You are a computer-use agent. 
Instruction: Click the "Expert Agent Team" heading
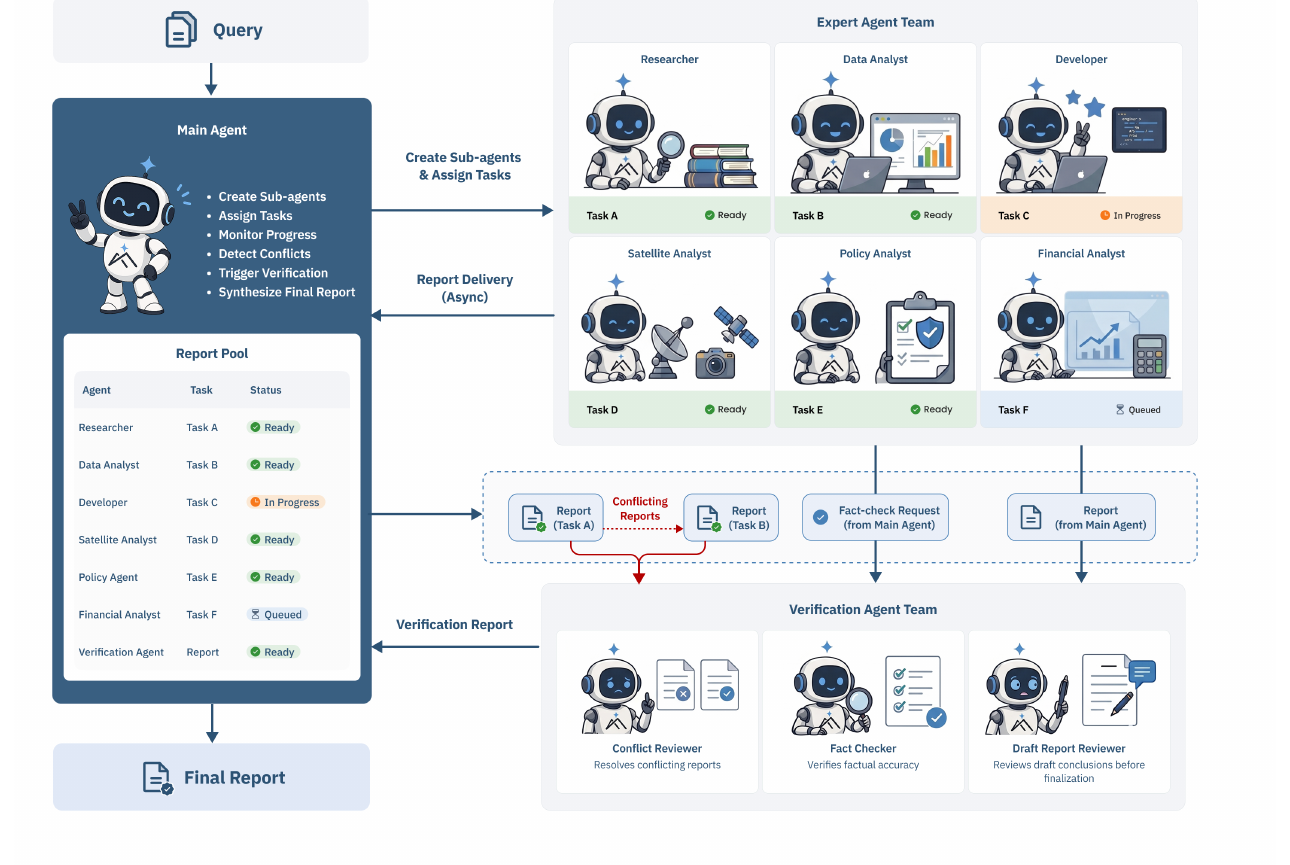pyautogui.click(x=875, y=22)
